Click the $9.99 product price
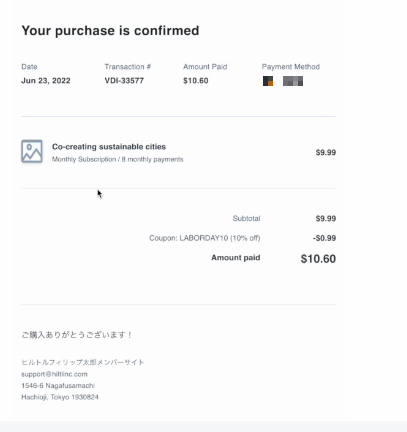This screenshot has width=407, height=432. click(326, 152)
